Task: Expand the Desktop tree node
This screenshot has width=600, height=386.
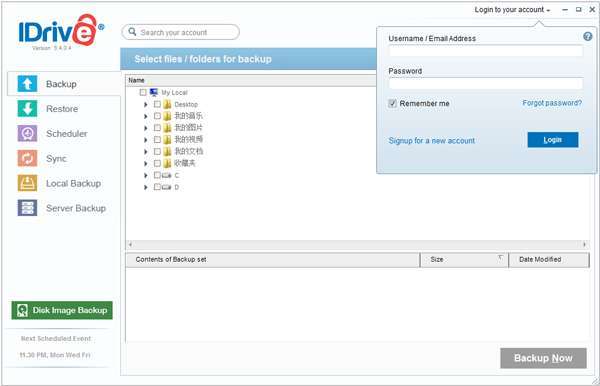Action: point(145,104)
